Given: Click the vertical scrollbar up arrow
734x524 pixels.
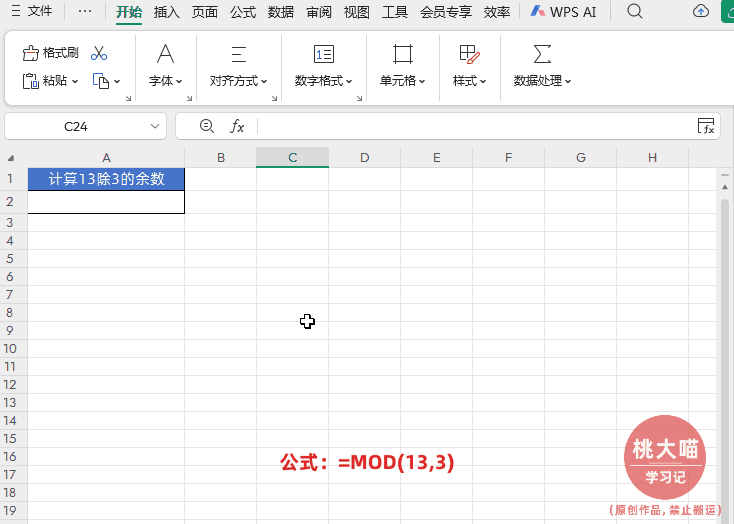Looking at the screenshot, I should click(x=725, y=187).
